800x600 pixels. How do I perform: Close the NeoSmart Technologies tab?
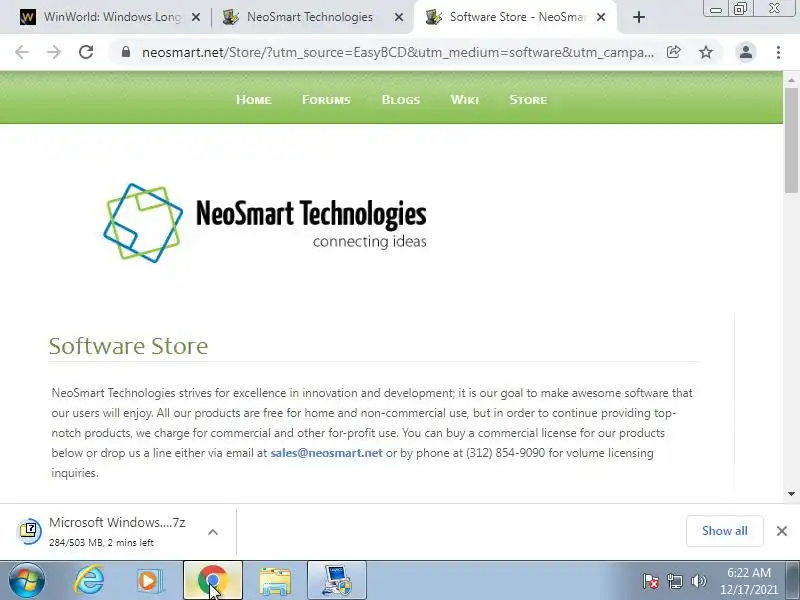[x=399, y=17]
